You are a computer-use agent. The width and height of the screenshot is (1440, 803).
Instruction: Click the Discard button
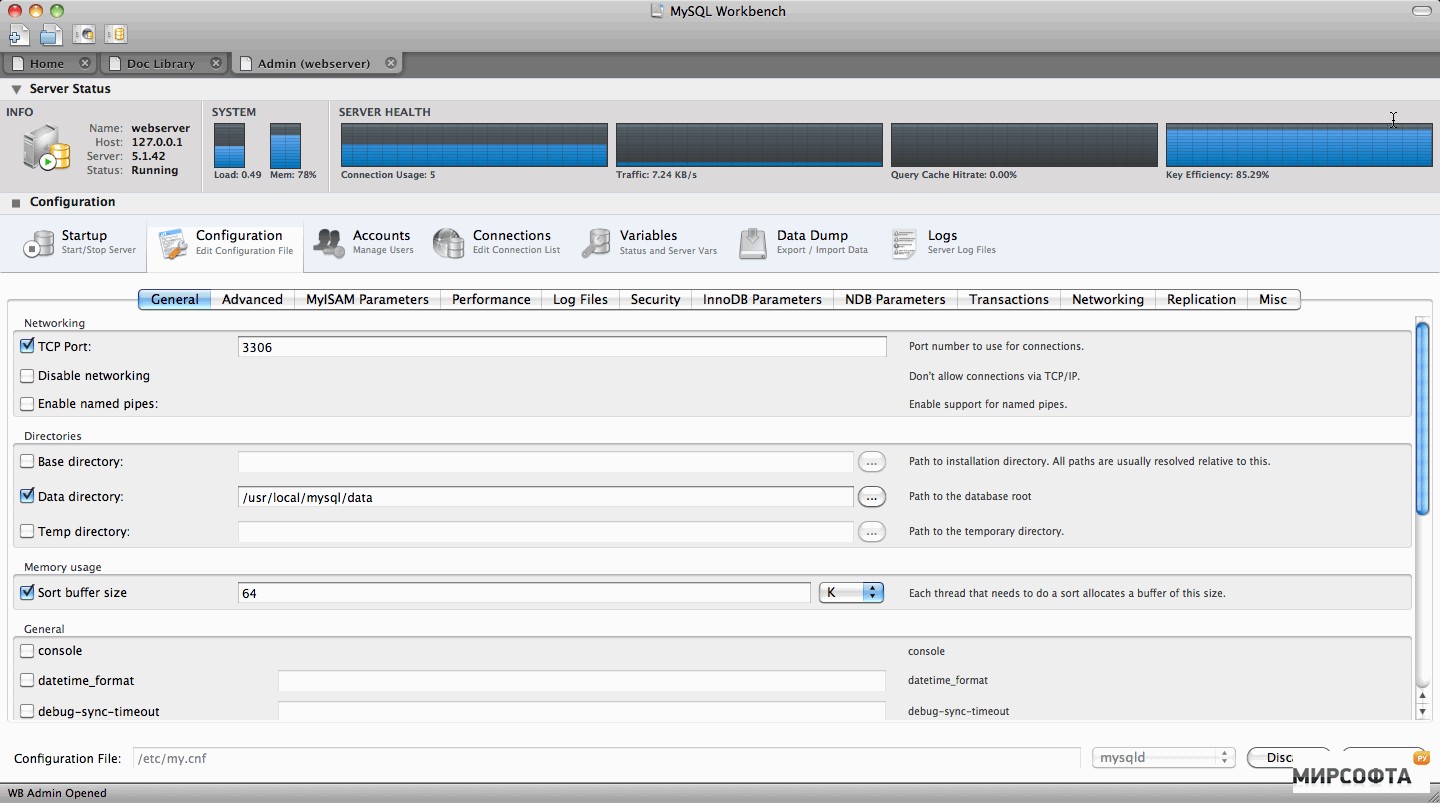coord(1288,758)
